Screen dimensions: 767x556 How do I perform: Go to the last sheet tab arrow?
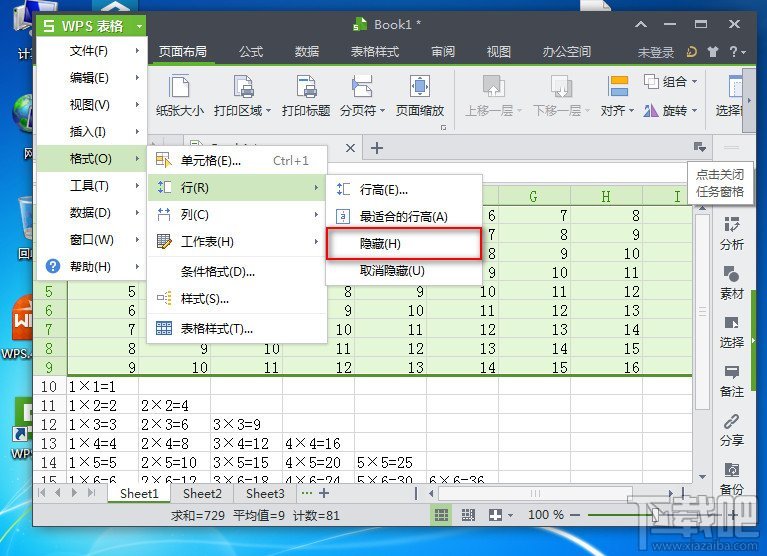tap(91, 493)
